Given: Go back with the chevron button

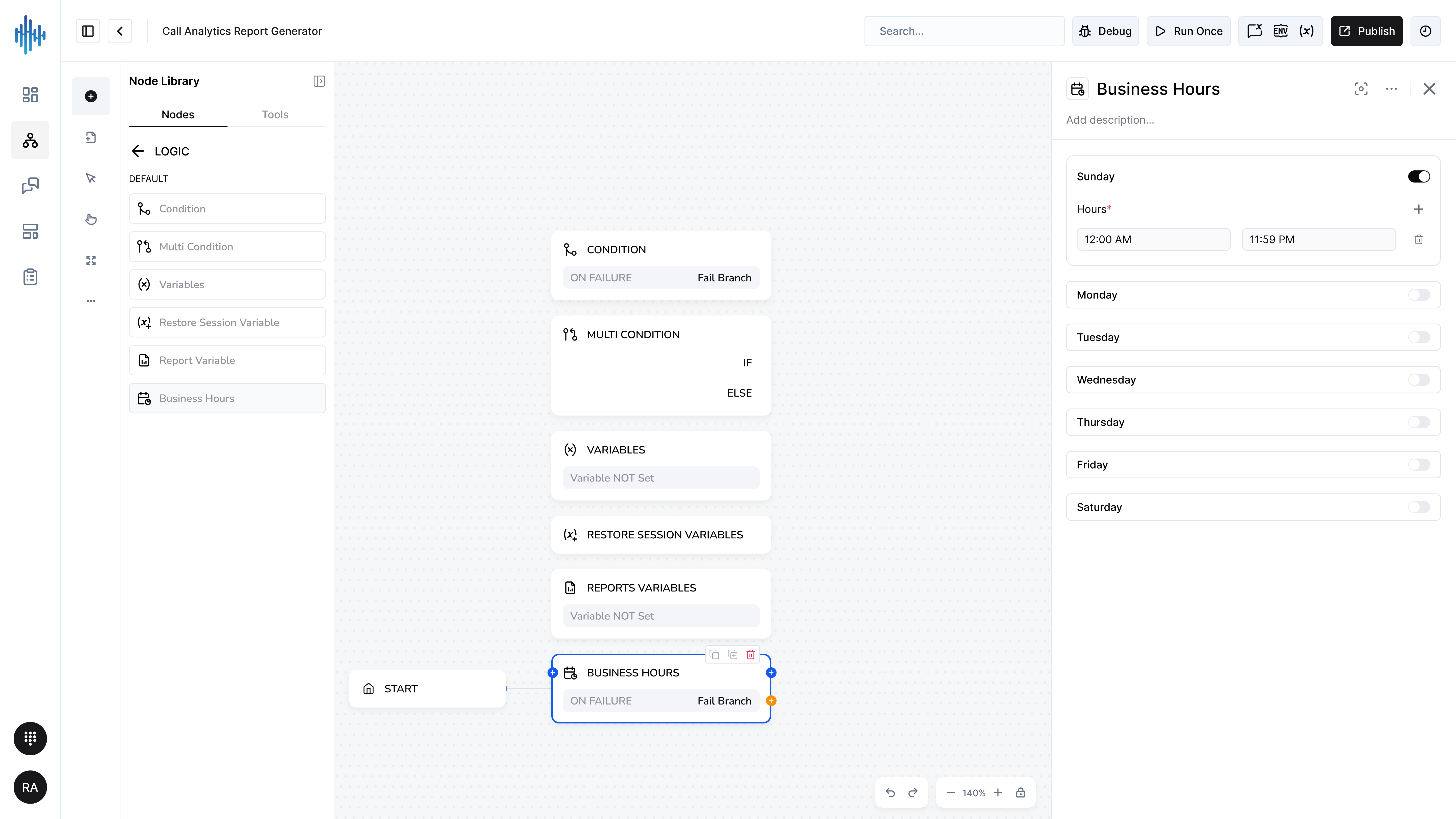Looking at the screenshot, I should coord(120,31).
